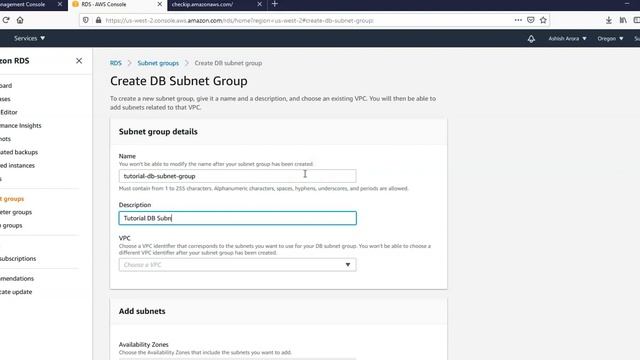Open Automated backups in the sidebar
This screenshot has width=640, height=360.
coord(19,152)
